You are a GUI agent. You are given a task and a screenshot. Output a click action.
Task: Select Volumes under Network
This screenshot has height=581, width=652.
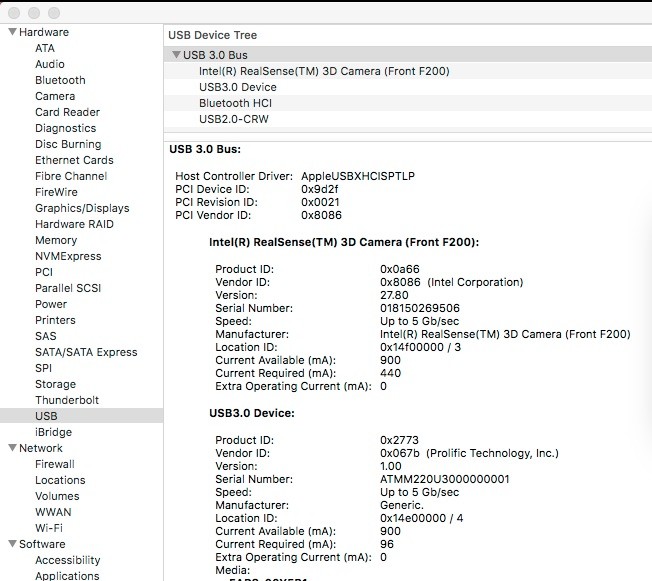click(57, 496)
